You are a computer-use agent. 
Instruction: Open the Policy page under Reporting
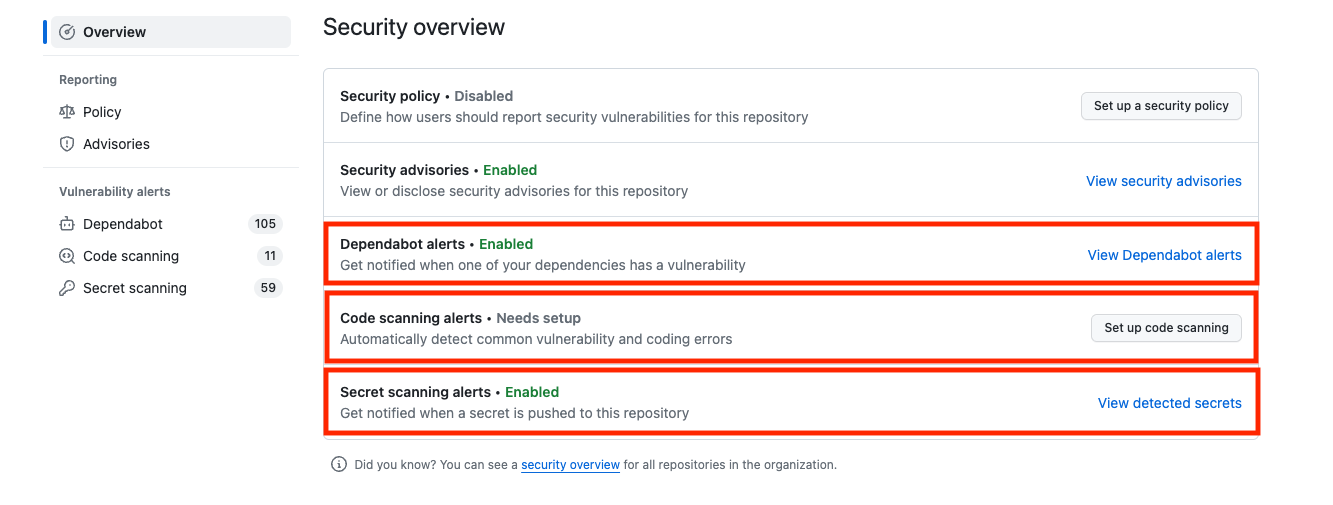click(171, 112)
